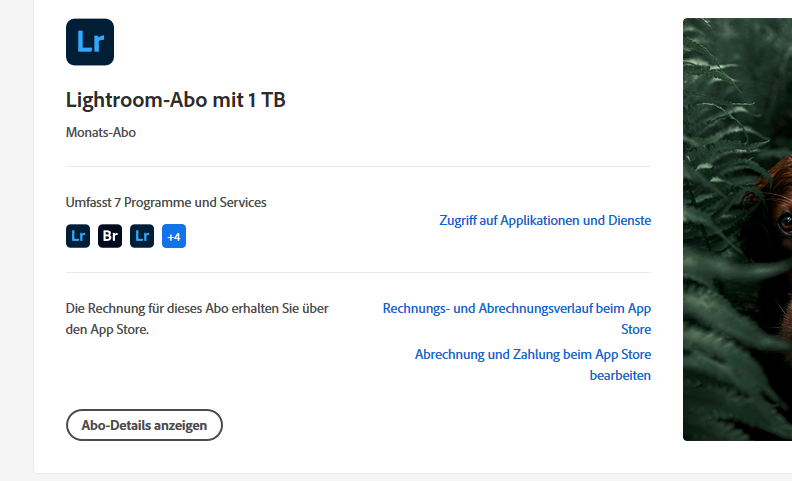This screenshot has height=481, width=792.
Task: Click the Lightroom-Abo mit 1 TB heading
Action: [x=175, y=100]
